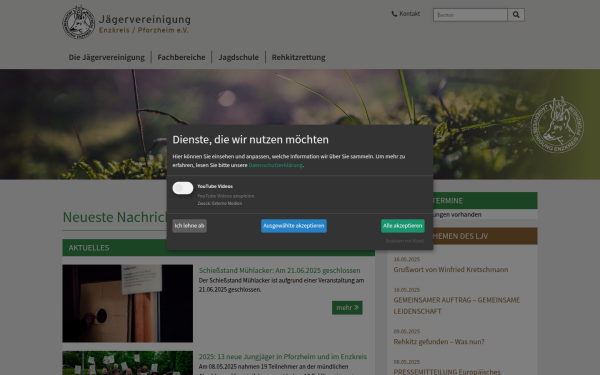Viewport: 600px width, 375px height.
Task: Click the phone icon next to Kontakt
Action: [x=394, y=14]
